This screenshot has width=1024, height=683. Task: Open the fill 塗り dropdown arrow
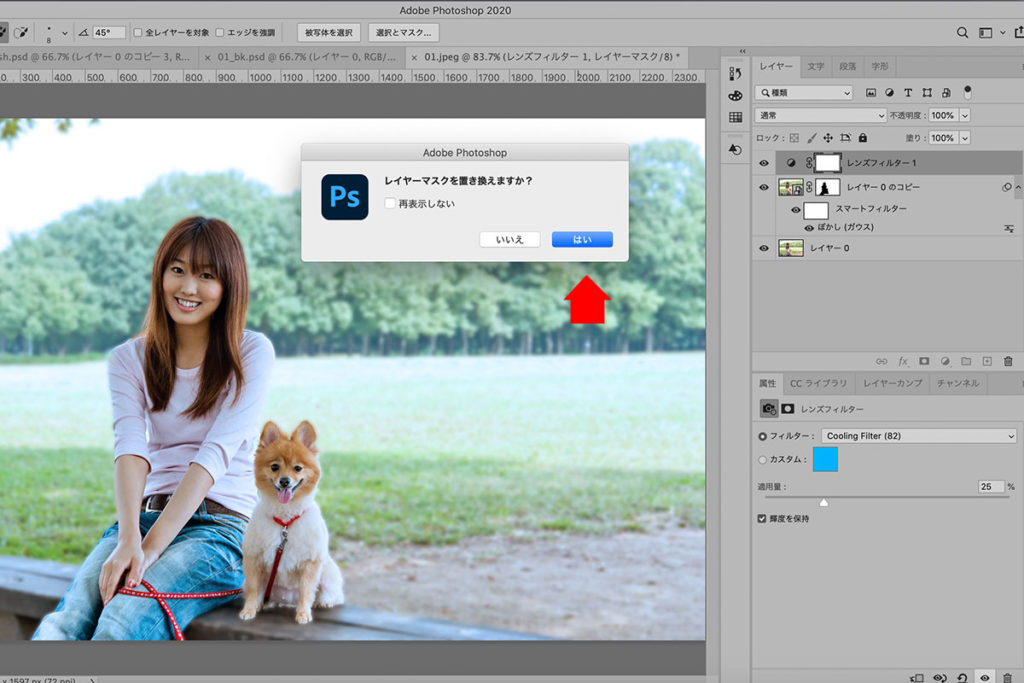[x=965, y=138]
